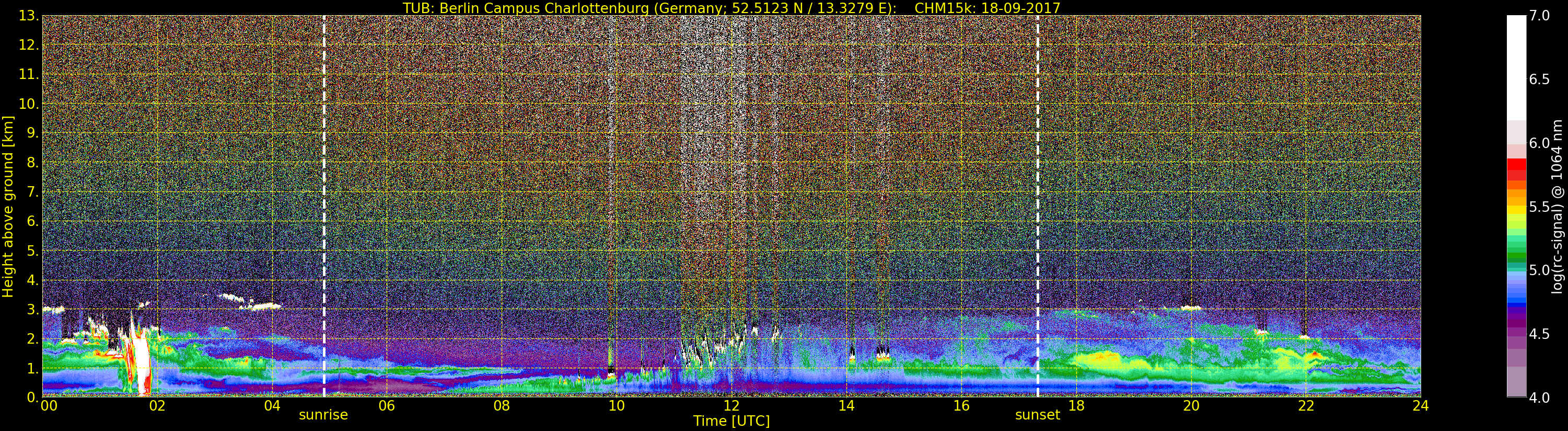Click the '02' time tick label
The height and width of the screenshot is (431, 1568).
click(x=157, y=406)
